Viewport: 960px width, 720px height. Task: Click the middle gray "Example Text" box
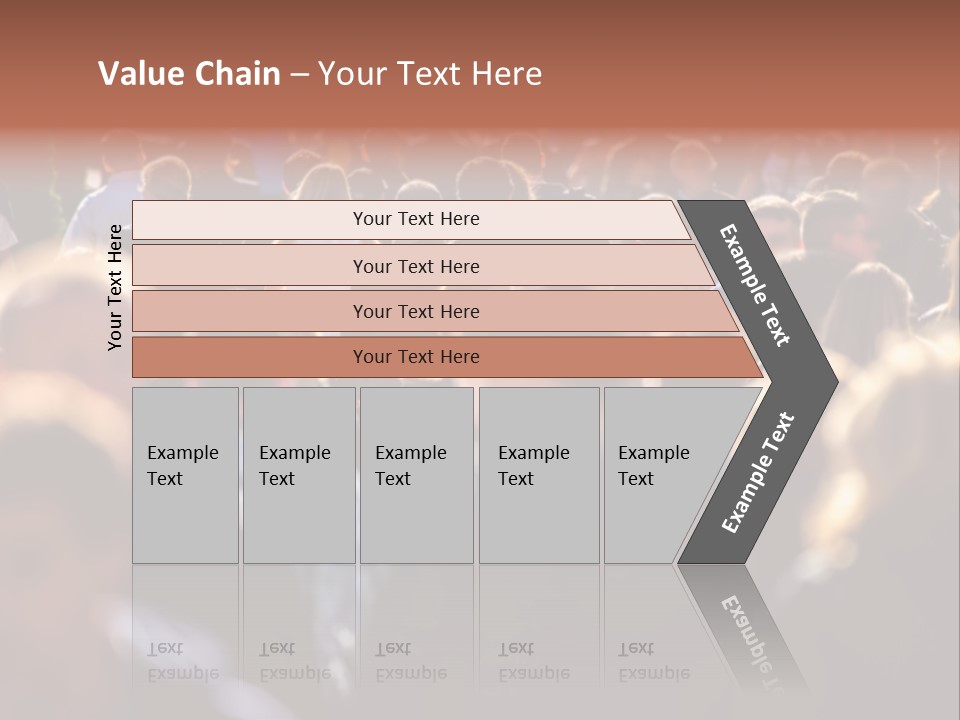click(416, 475)
